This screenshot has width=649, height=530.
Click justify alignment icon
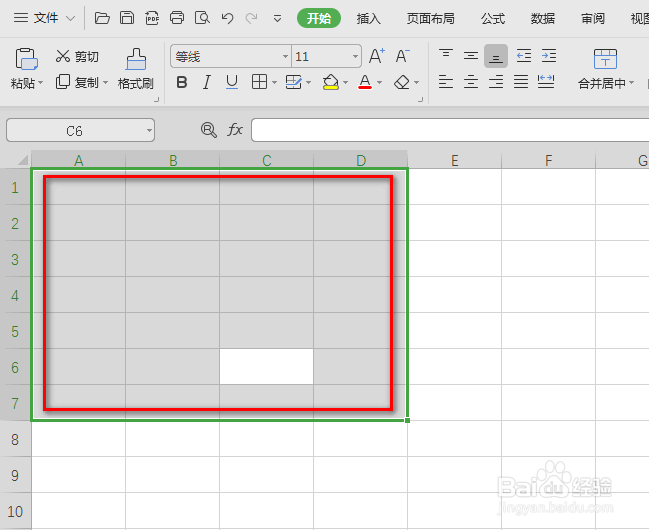pyautogui.click(x=521, y=82)
